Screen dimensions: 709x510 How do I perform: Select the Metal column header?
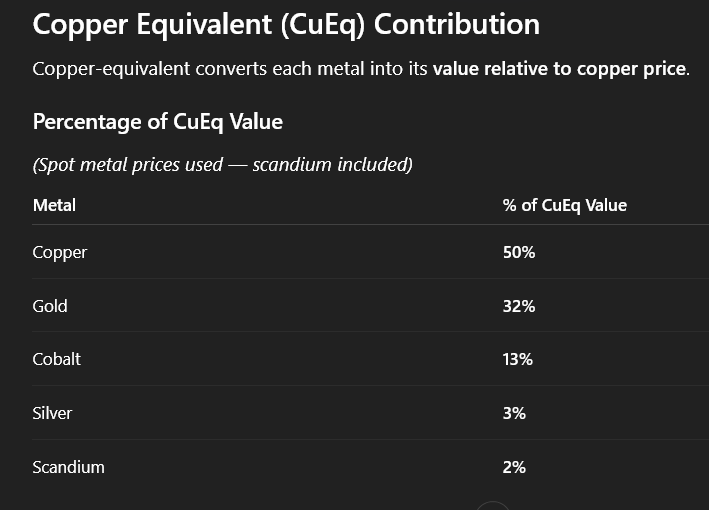(x=54, y=205)
